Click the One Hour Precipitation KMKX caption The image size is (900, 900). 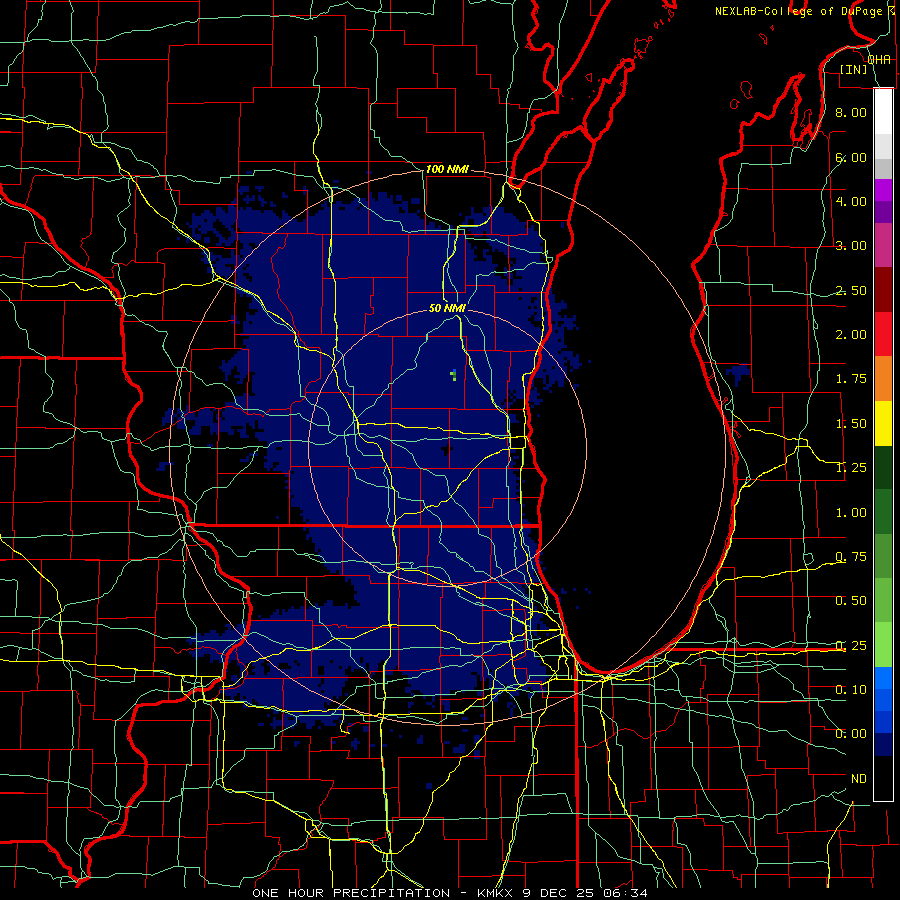[x=450, y=893]
